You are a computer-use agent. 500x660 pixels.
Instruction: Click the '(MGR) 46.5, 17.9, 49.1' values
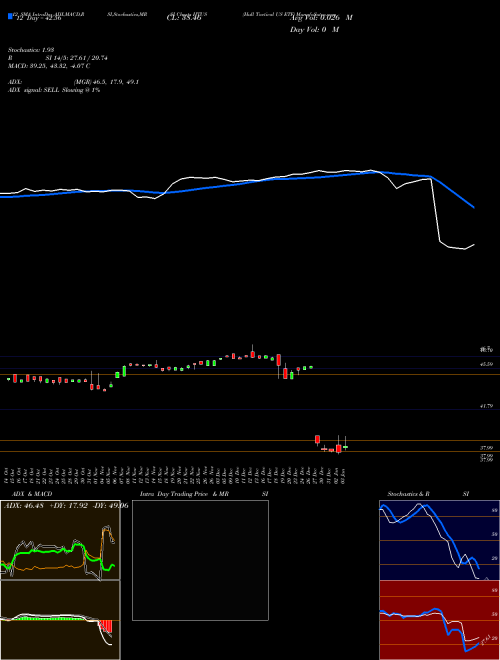click(106, 82)
